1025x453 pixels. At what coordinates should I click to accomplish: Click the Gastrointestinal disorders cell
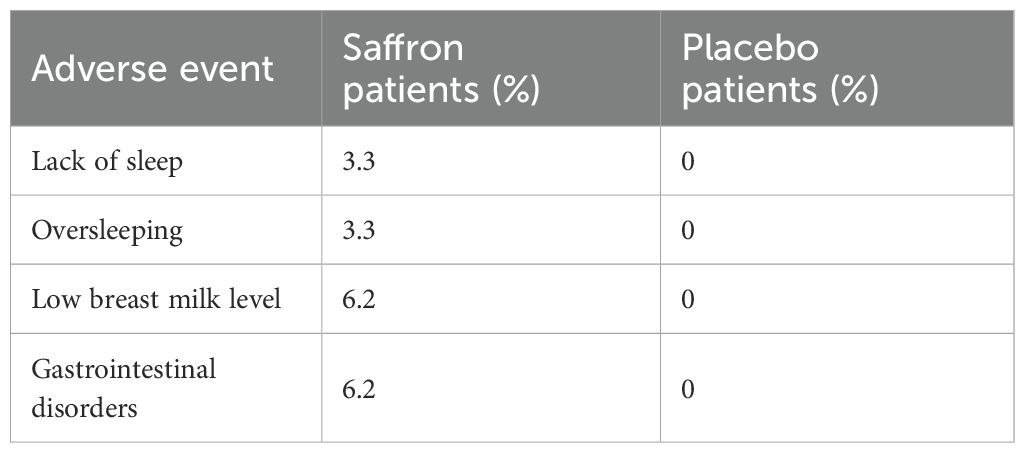click(124, 388)
